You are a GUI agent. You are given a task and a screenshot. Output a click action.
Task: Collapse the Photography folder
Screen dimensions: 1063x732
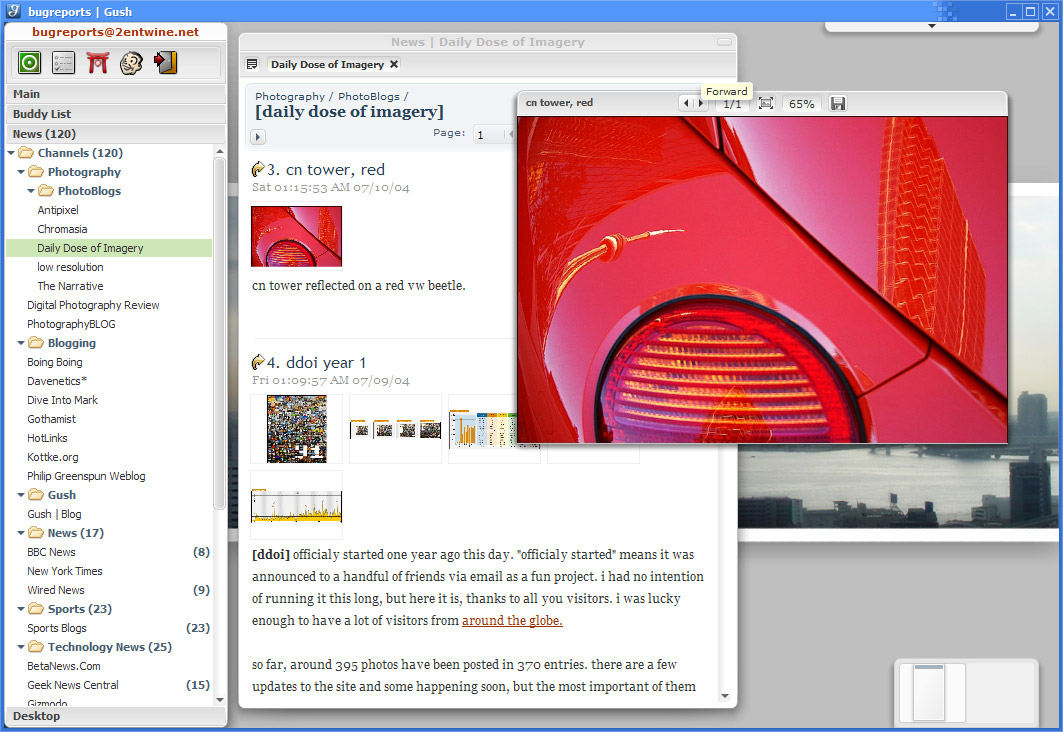coord(21,172)
